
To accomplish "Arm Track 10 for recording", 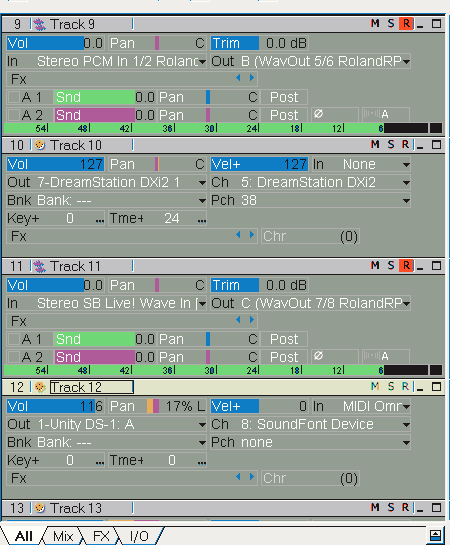I will pos(406,145).
